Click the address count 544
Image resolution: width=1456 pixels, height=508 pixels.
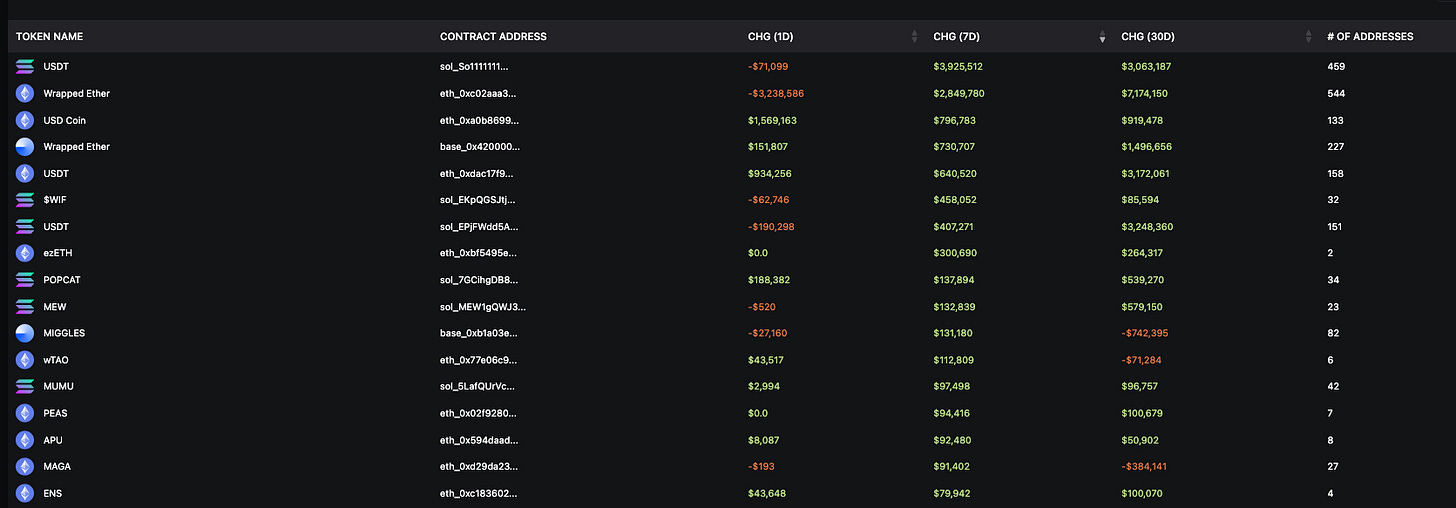pos(1335,93)
